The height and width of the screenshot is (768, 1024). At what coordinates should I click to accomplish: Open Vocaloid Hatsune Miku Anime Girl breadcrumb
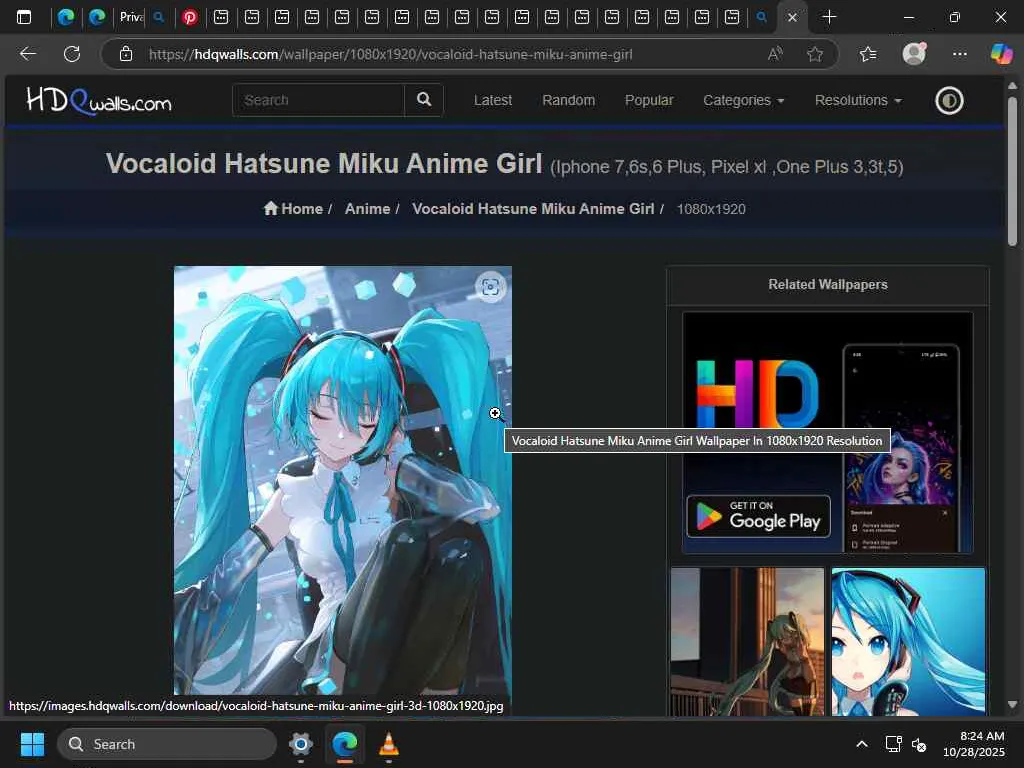point(533,209)
